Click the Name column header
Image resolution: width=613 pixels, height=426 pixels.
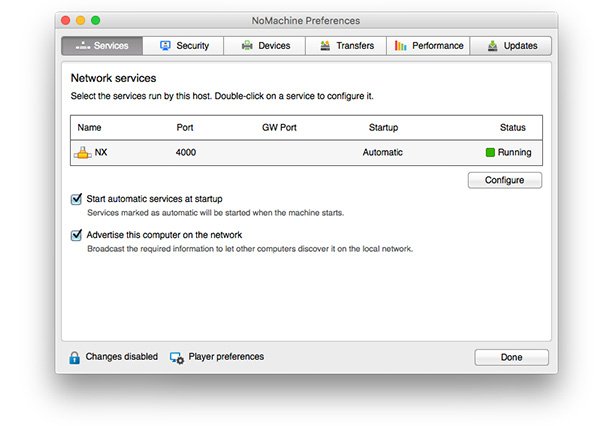[x=89, y=127]
